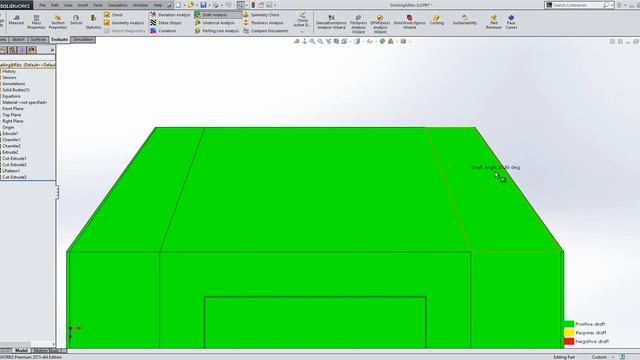The height and width of the screenshot is (360, 640).
Task: Click the green Positive draft swatch
Action: point(569,324)
